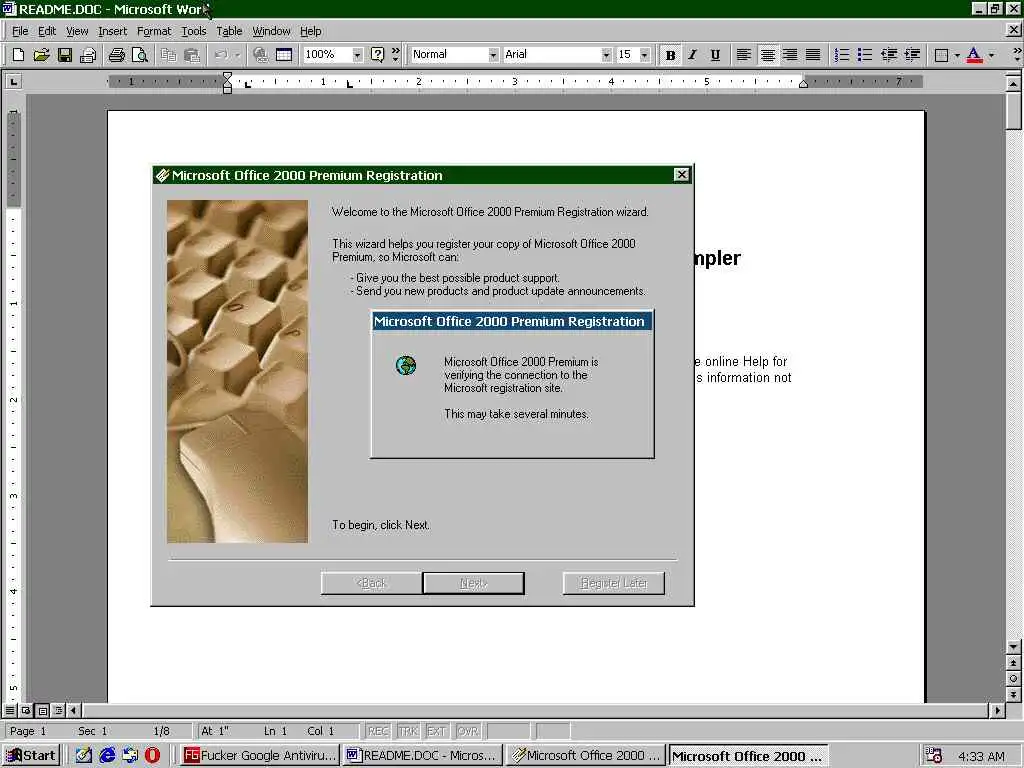Viewport: 1024px width, 768px height.
Task: Print the document with the printer icon
Action: pyautogui.click(x=117, y=55)
